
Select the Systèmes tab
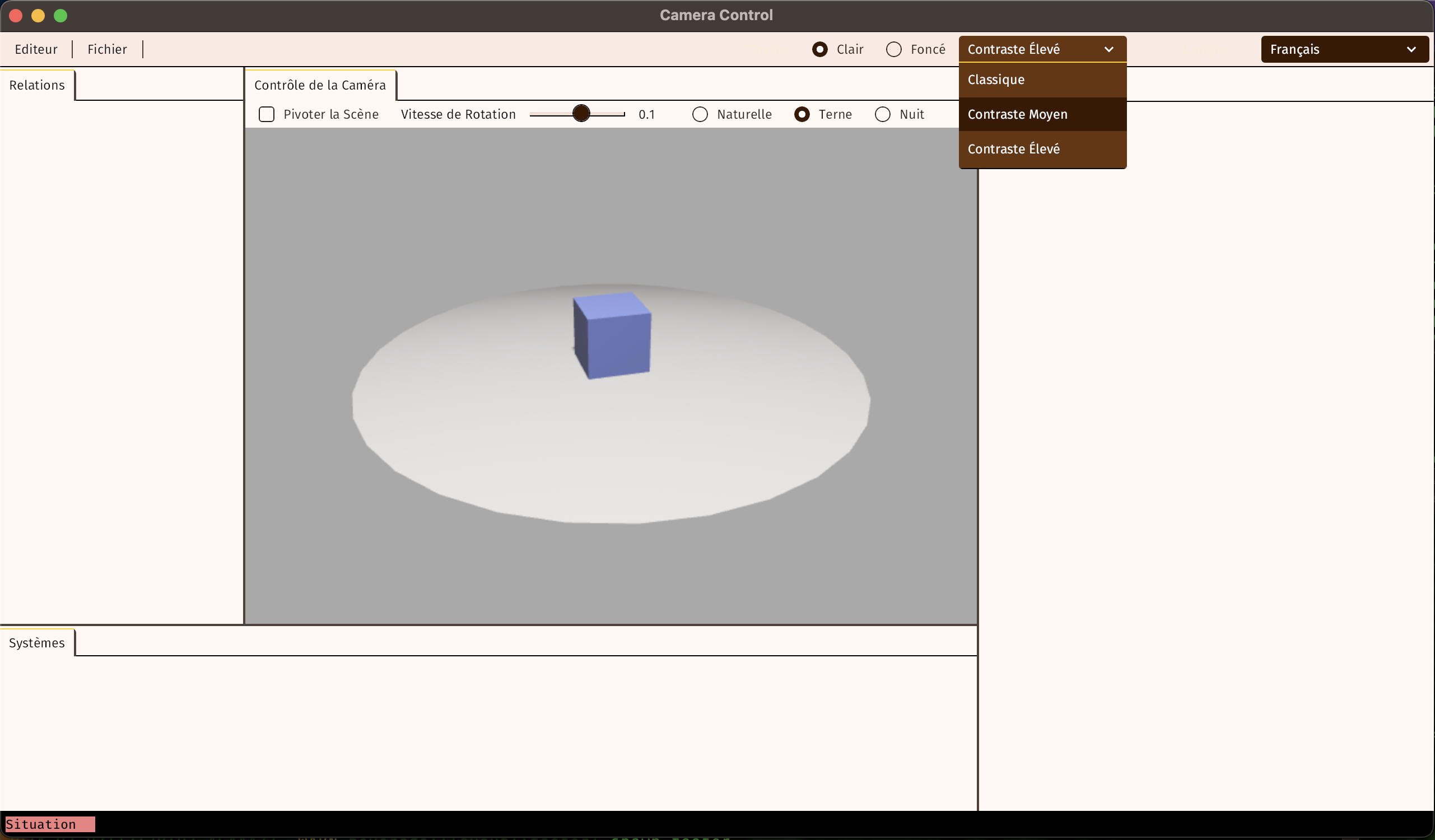pyautogui.click(x=37, y=643)
